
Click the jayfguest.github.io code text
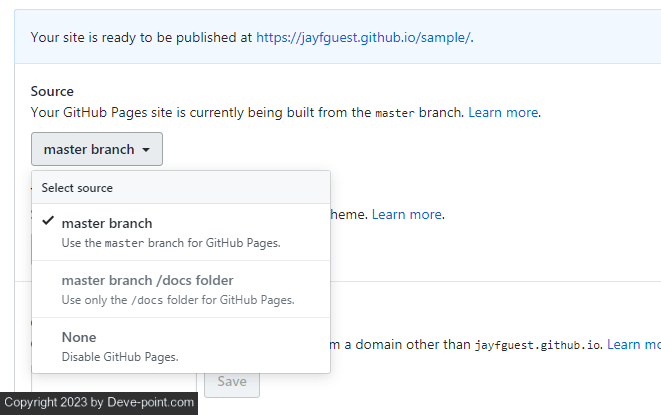(x=537, y=345)
